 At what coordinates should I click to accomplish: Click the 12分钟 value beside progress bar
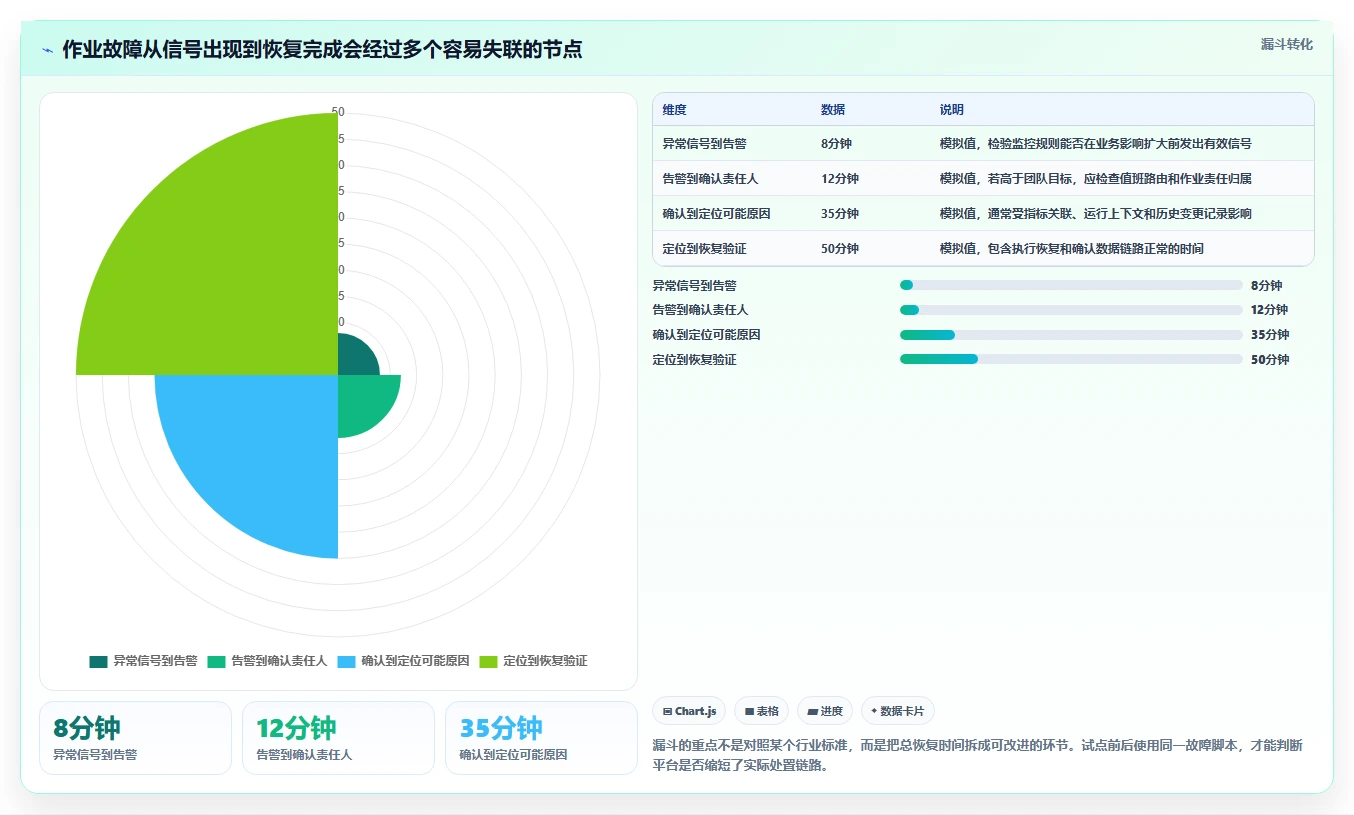(x=1269, y=310)
